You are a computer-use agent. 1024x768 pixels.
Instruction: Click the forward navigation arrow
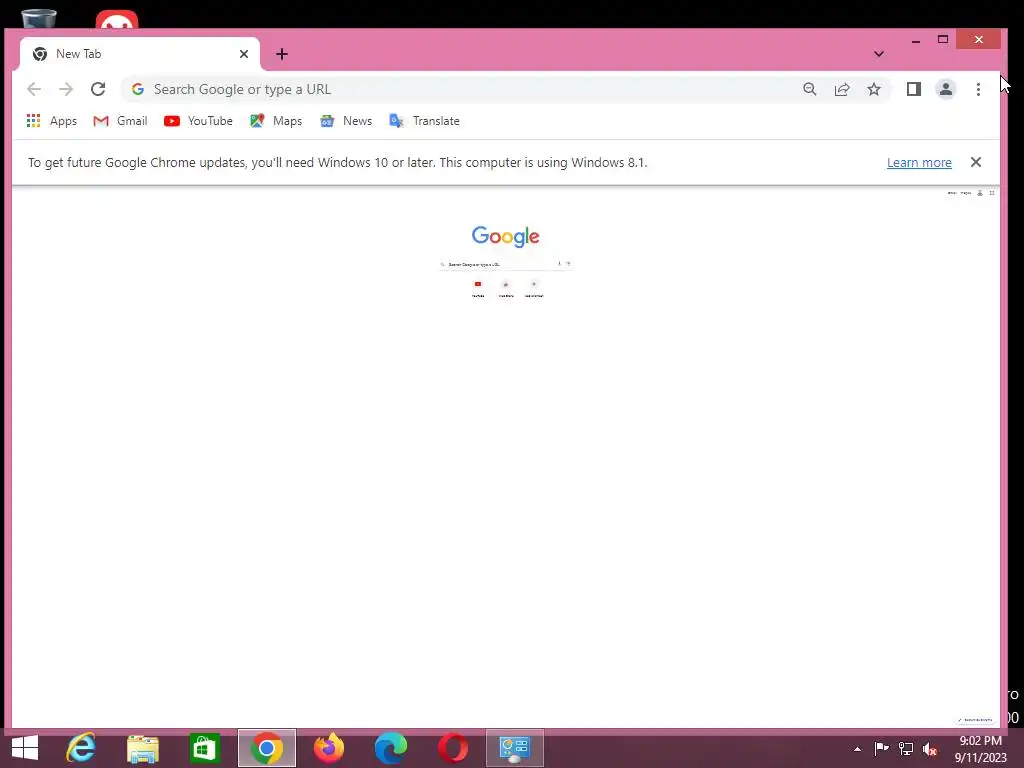(66, 89)
